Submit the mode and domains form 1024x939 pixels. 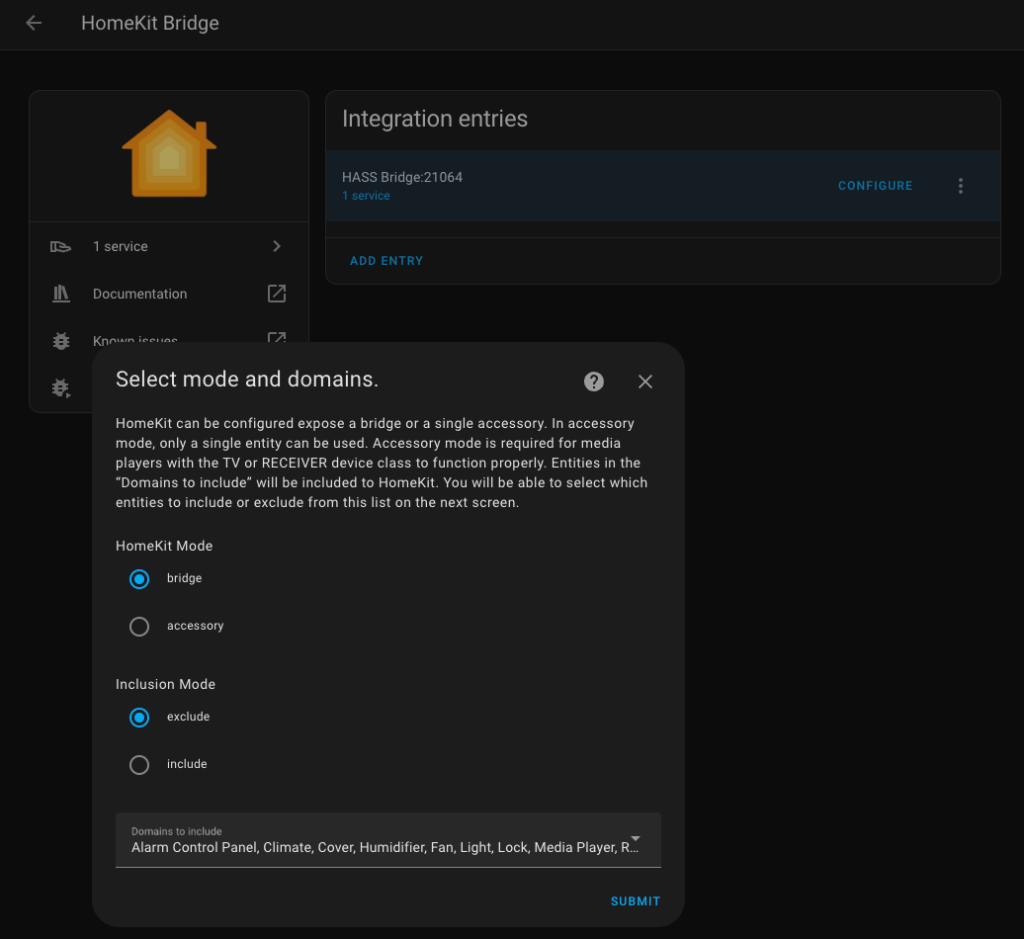[x=635, y=901]
